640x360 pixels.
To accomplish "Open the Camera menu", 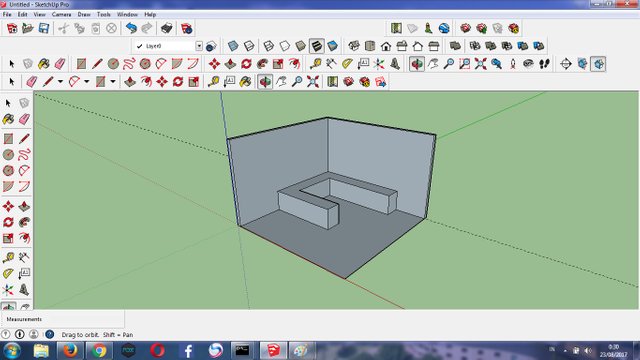I will (x=61, y=14).
